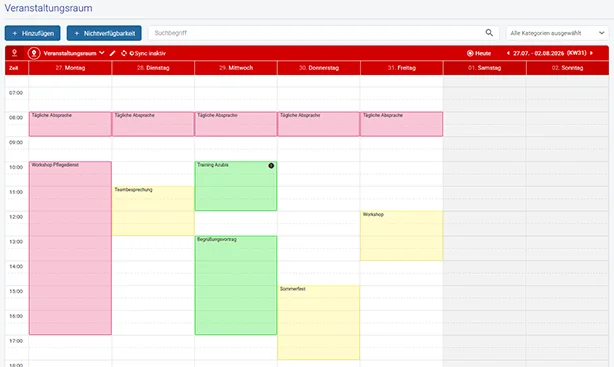Click the magnifier search icon

pos(489,33)
